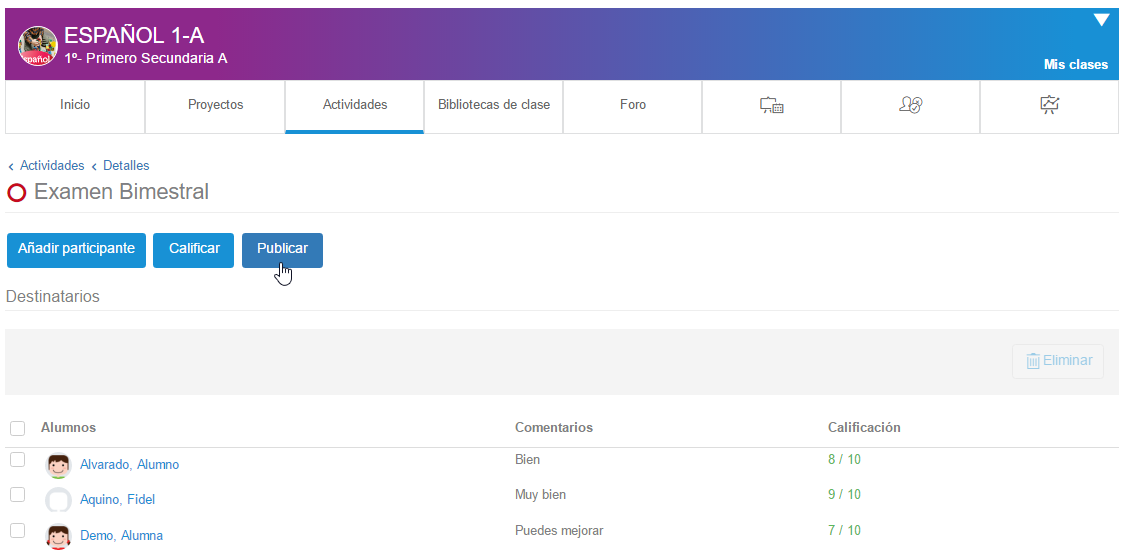Click the ESPAÑOL 1-A class avatar
The image size is (1128, 556).
click(x=38, y=46)
